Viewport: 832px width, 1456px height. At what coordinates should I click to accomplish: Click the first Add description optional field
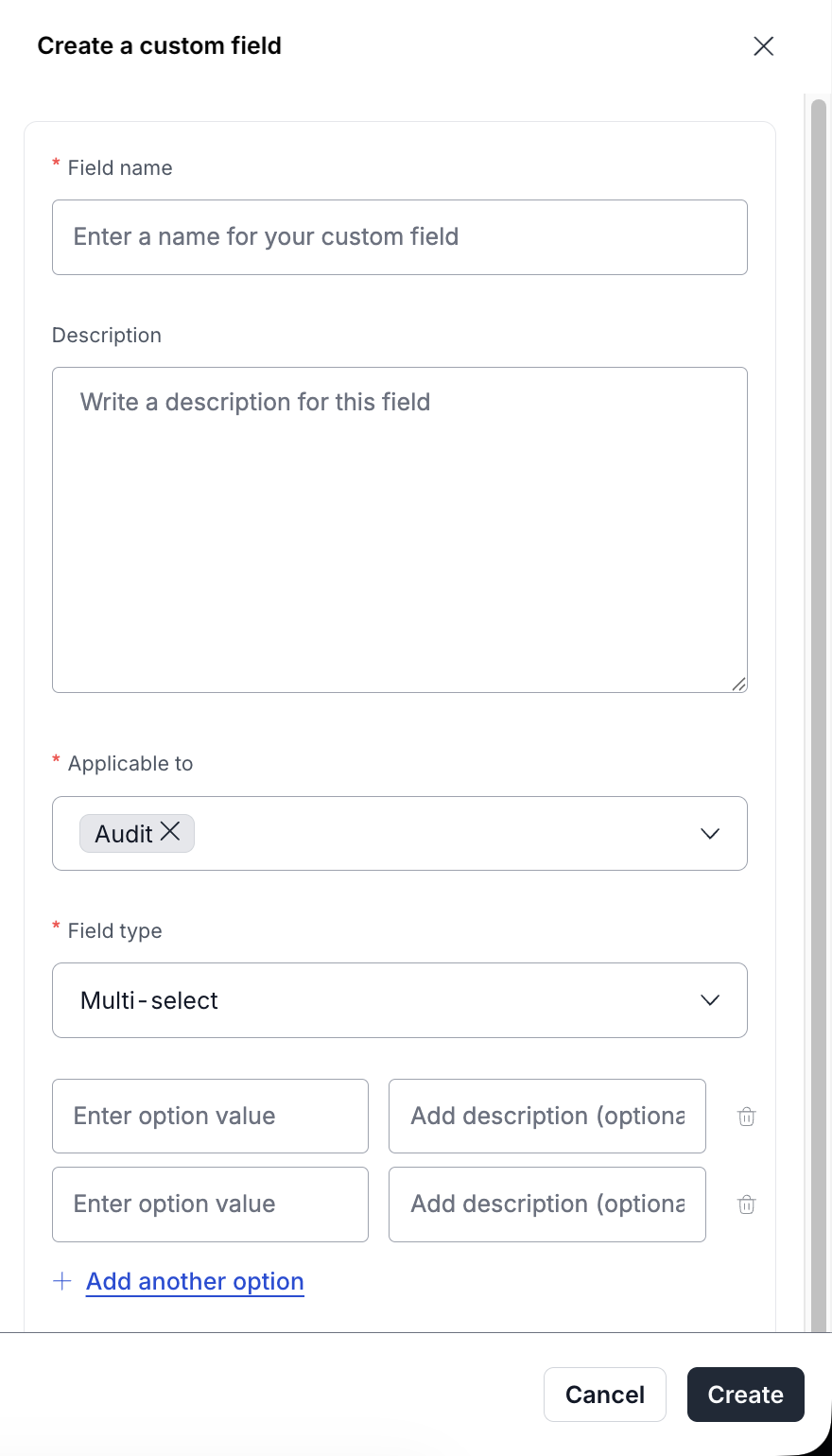pos(546,1117)
